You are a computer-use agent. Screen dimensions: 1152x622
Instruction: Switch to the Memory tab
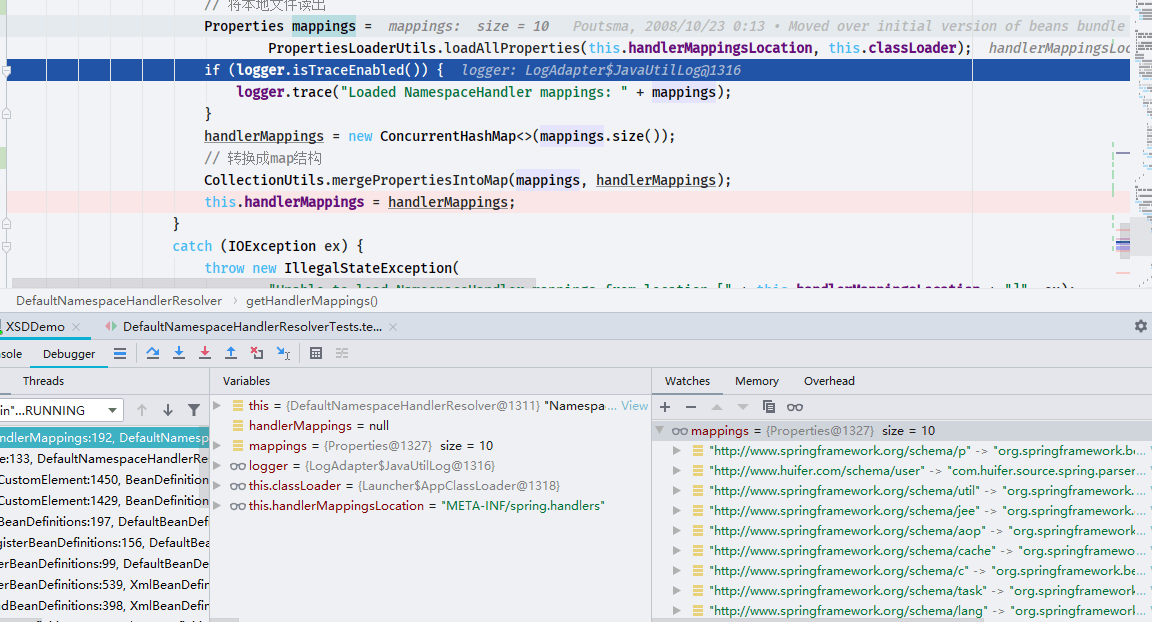point(756,381)
